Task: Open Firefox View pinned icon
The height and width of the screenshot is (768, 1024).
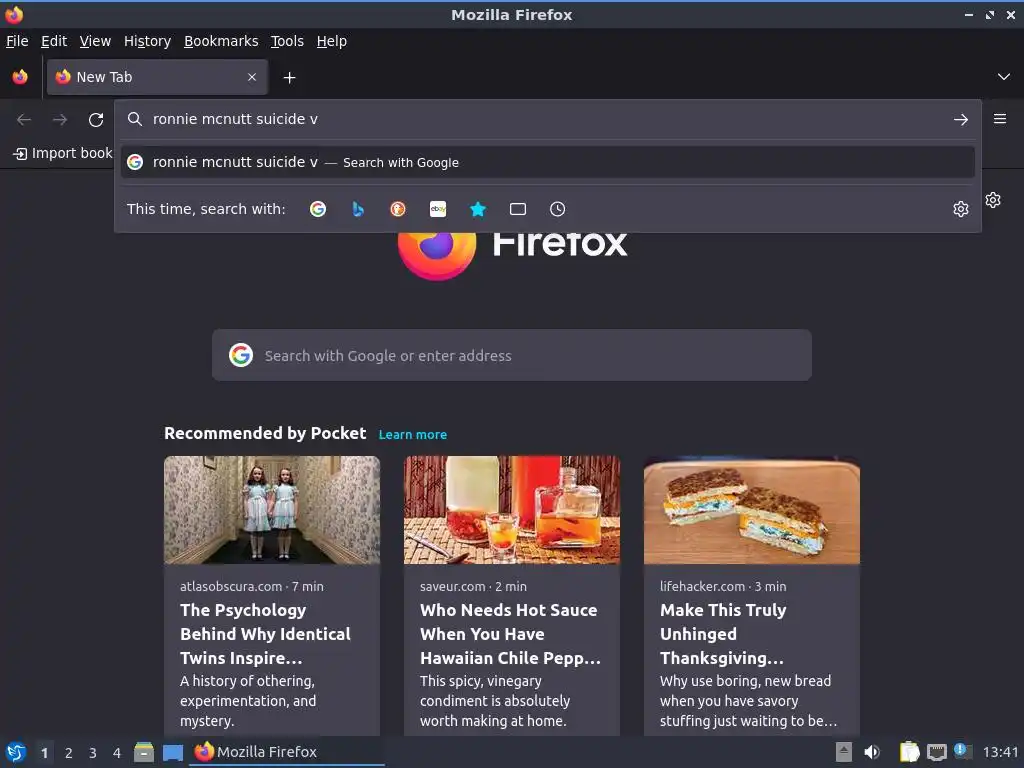Action: pos(20,77)
